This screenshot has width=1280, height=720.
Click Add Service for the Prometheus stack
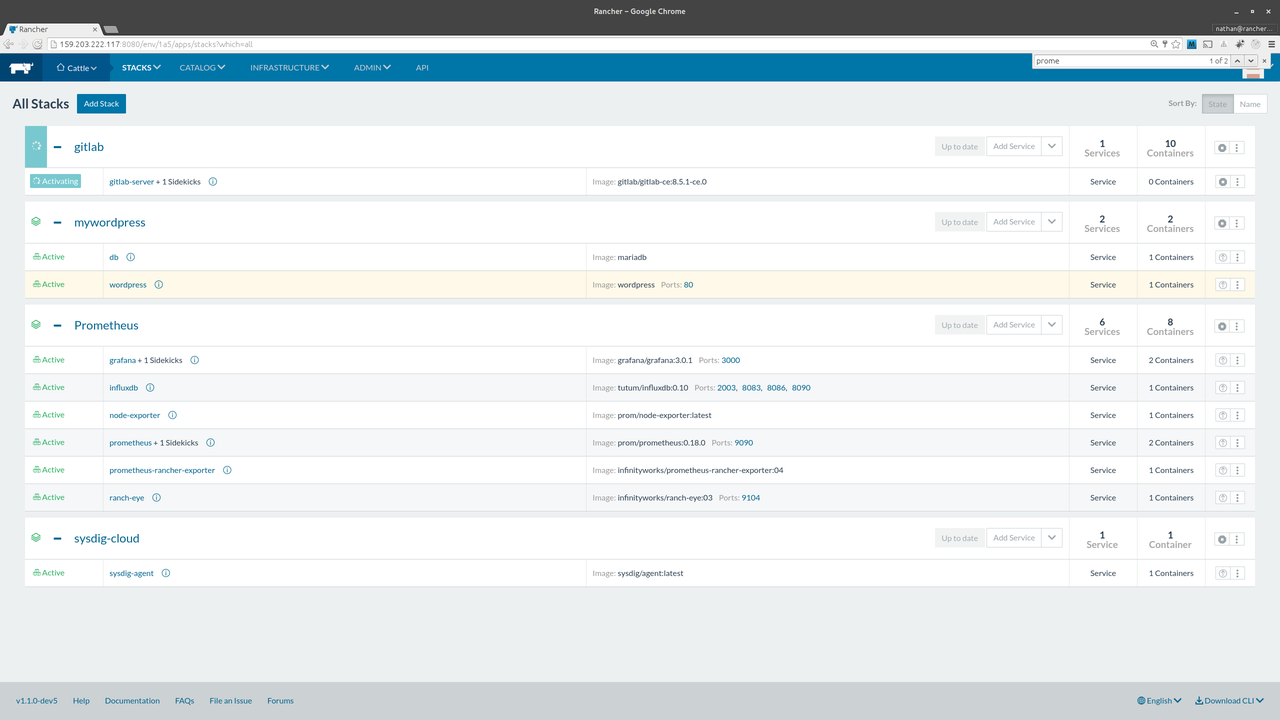click(1014, 325)
